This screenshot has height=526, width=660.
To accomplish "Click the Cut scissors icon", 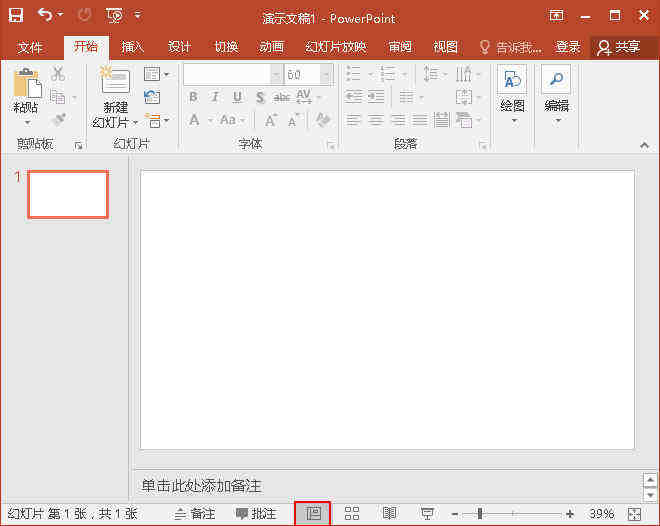I will tap(58, 74).
